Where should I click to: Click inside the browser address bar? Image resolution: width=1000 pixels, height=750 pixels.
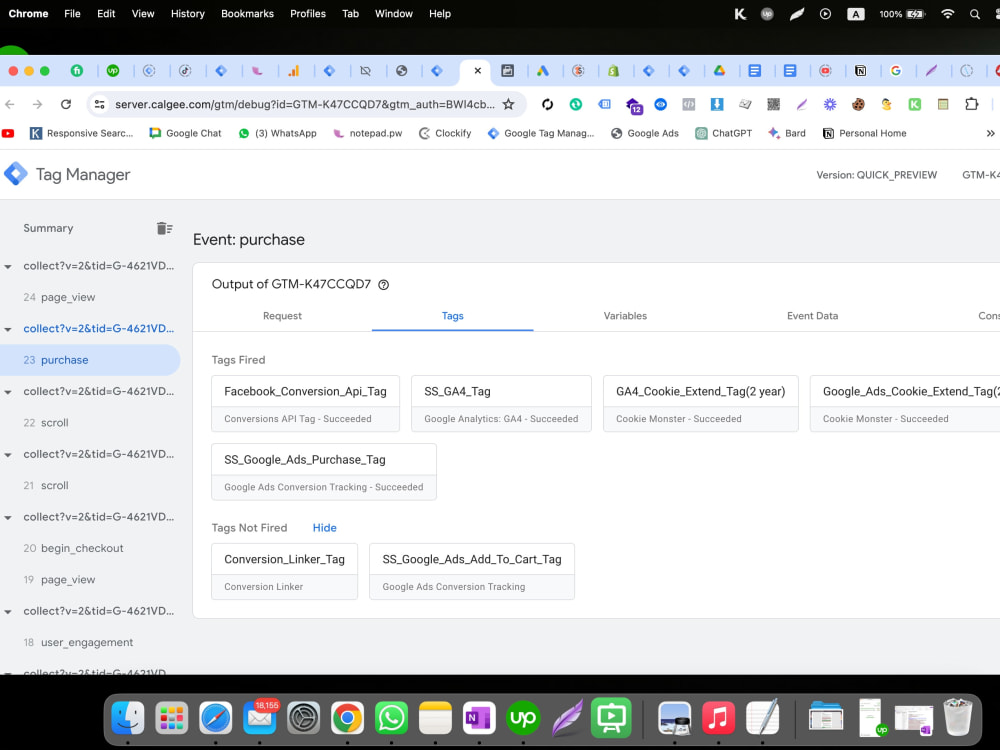[300, 103]
